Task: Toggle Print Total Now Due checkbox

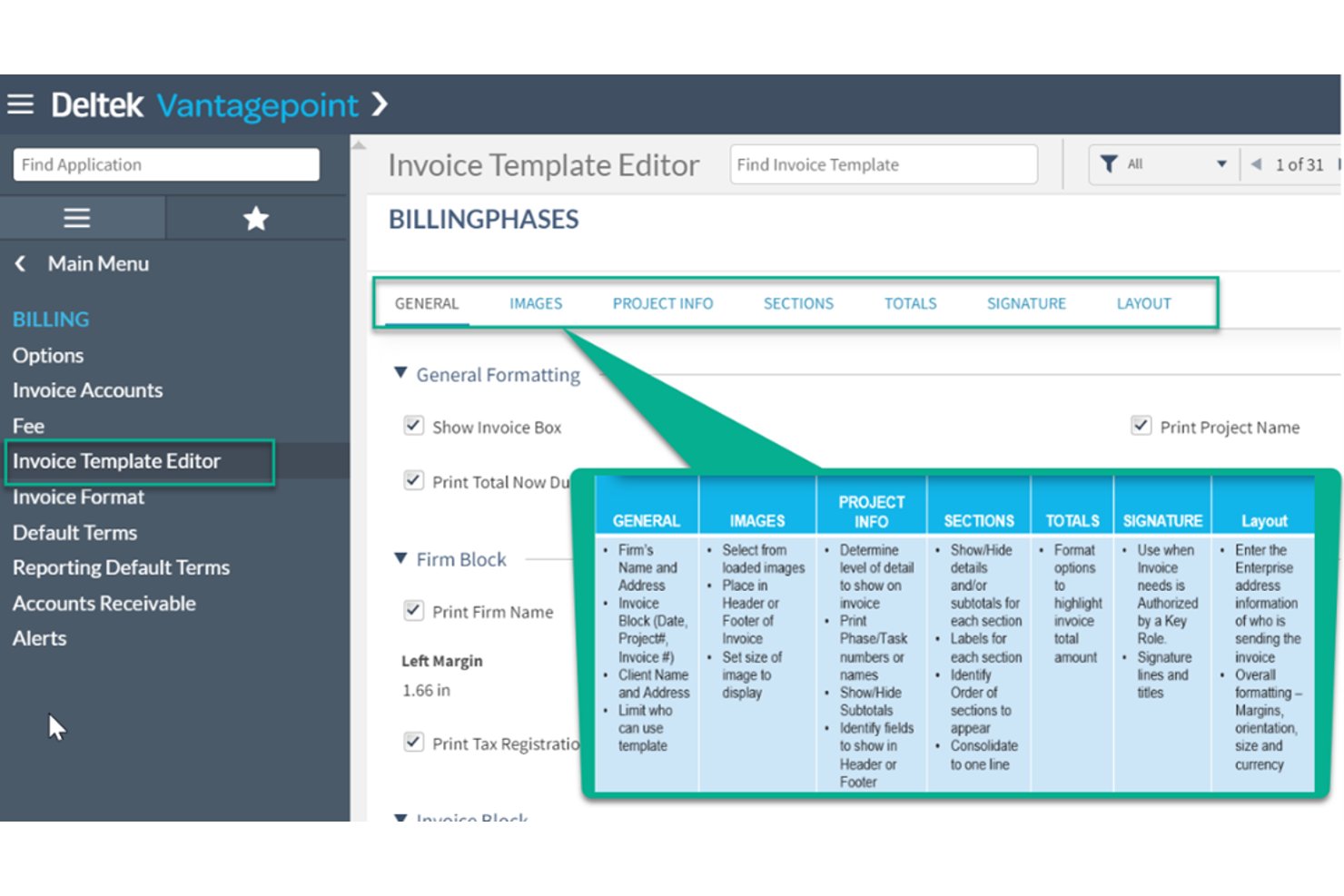Action: coord(414,480)
